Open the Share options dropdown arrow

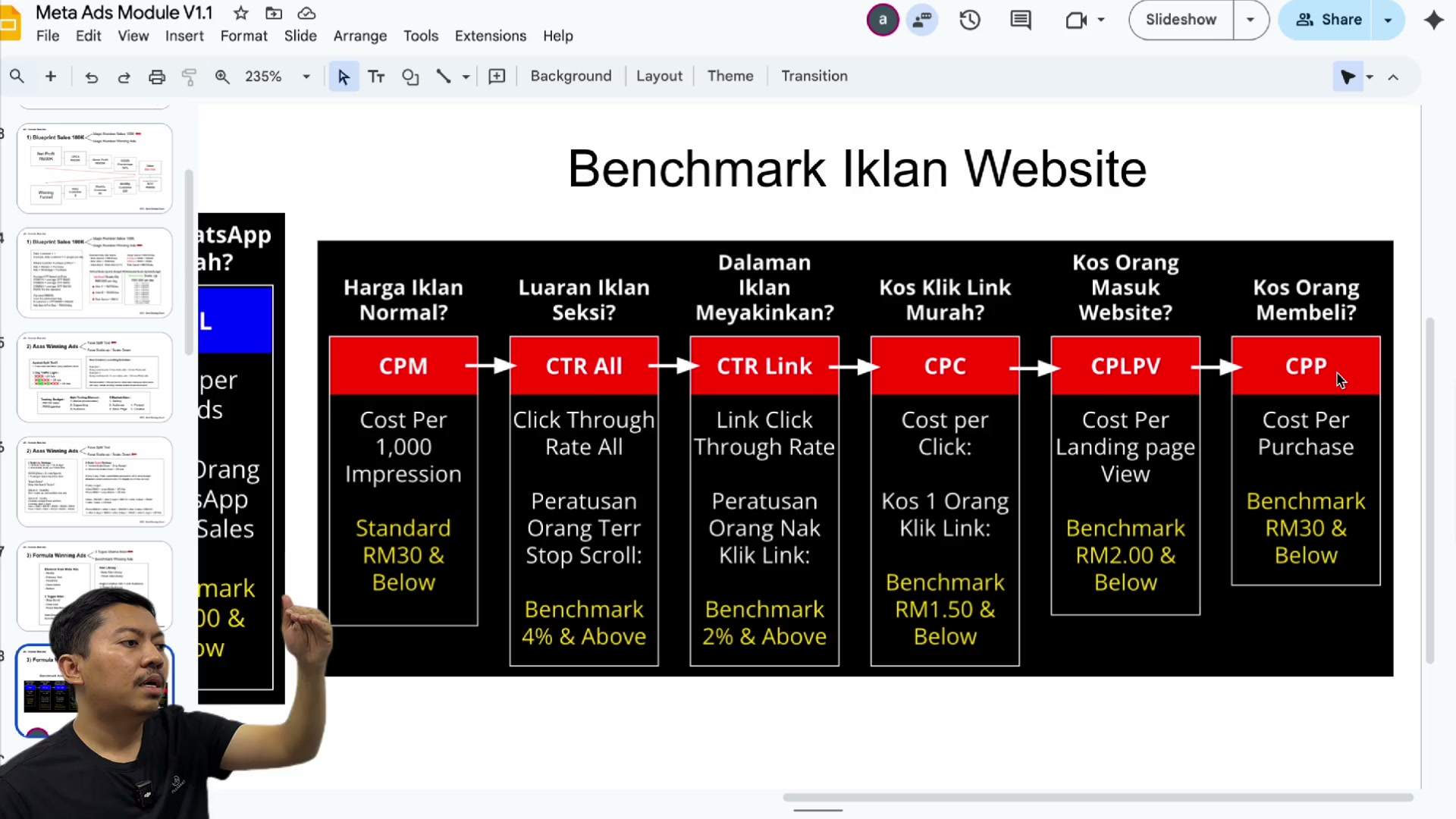[1388, 20]
